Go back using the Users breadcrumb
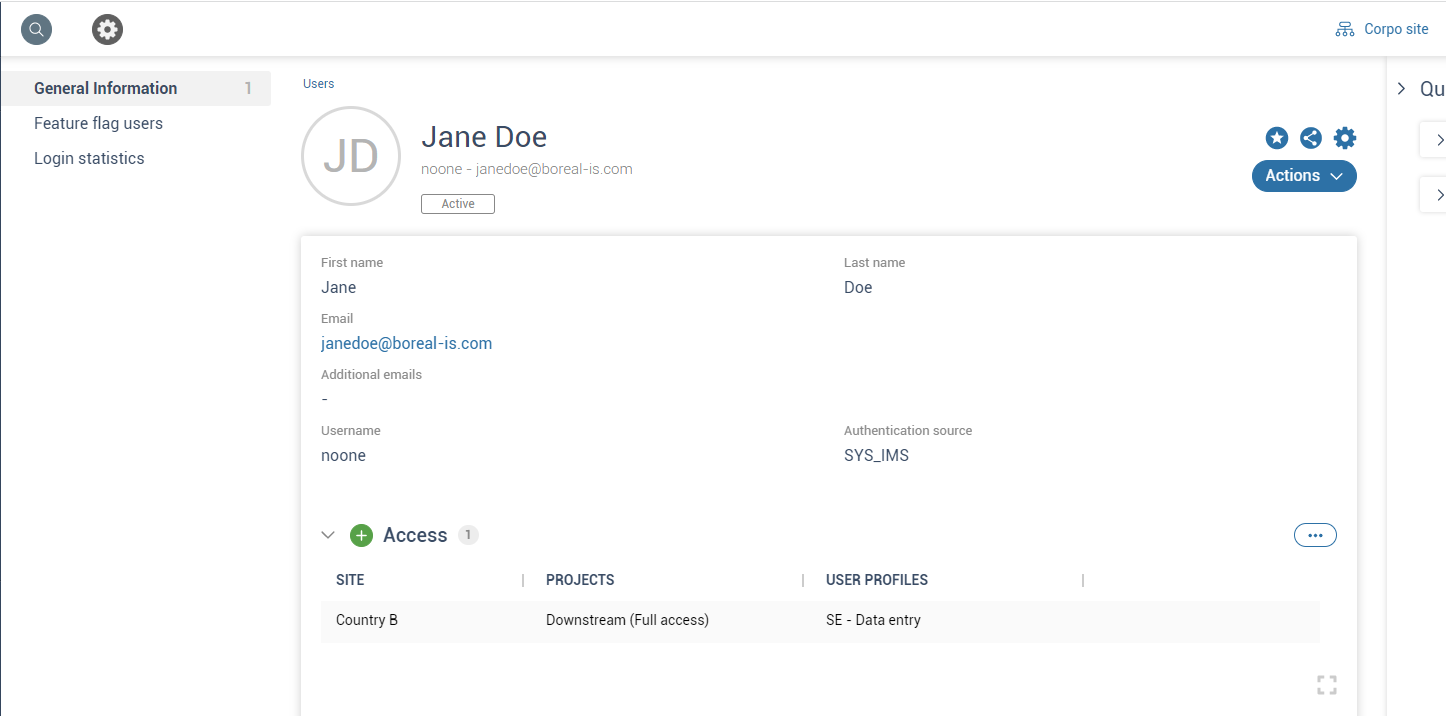This screenshot has width=1446, height=716. pos(318,83)
